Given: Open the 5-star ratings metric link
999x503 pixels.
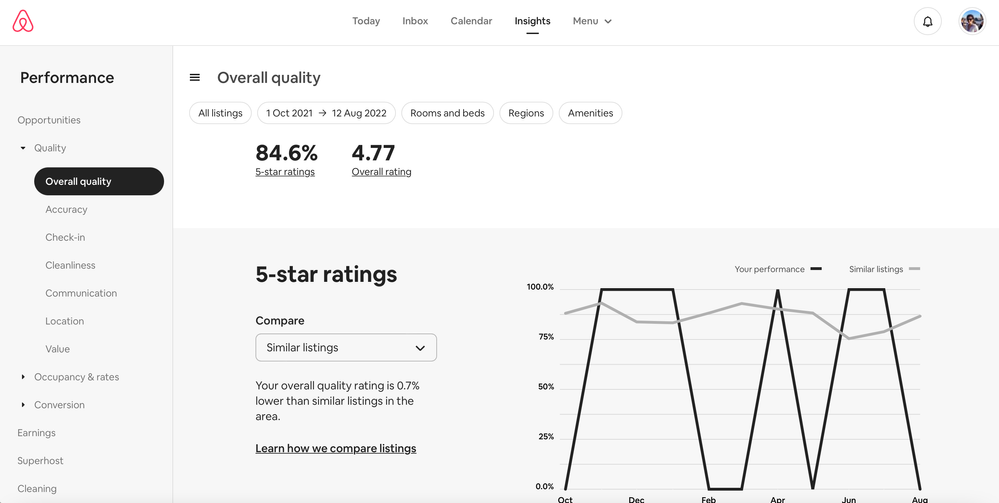Looking at the screenshot, I should tap(285, 172).
